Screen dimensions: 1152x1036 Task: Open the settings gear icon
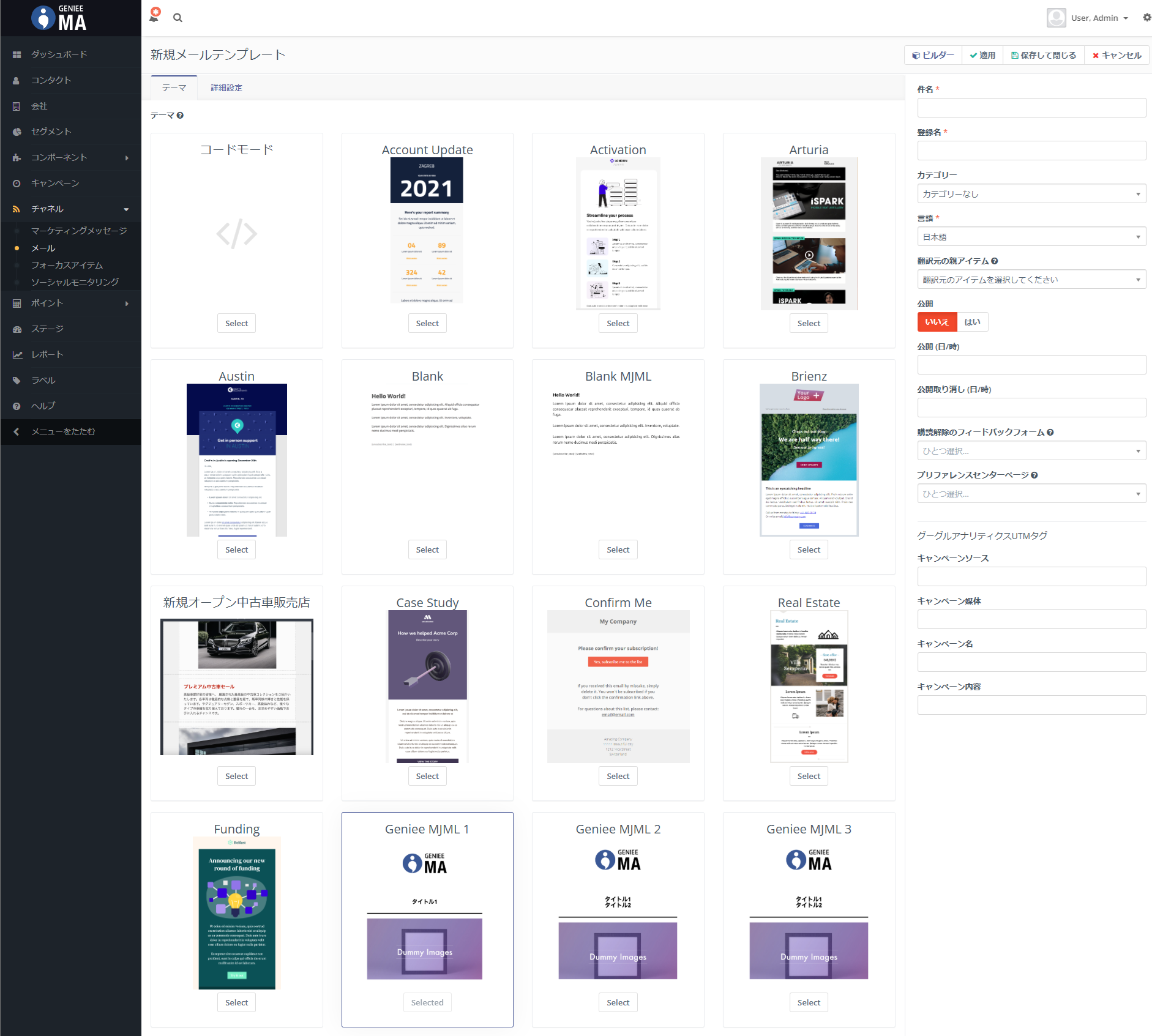[1146, 18]
